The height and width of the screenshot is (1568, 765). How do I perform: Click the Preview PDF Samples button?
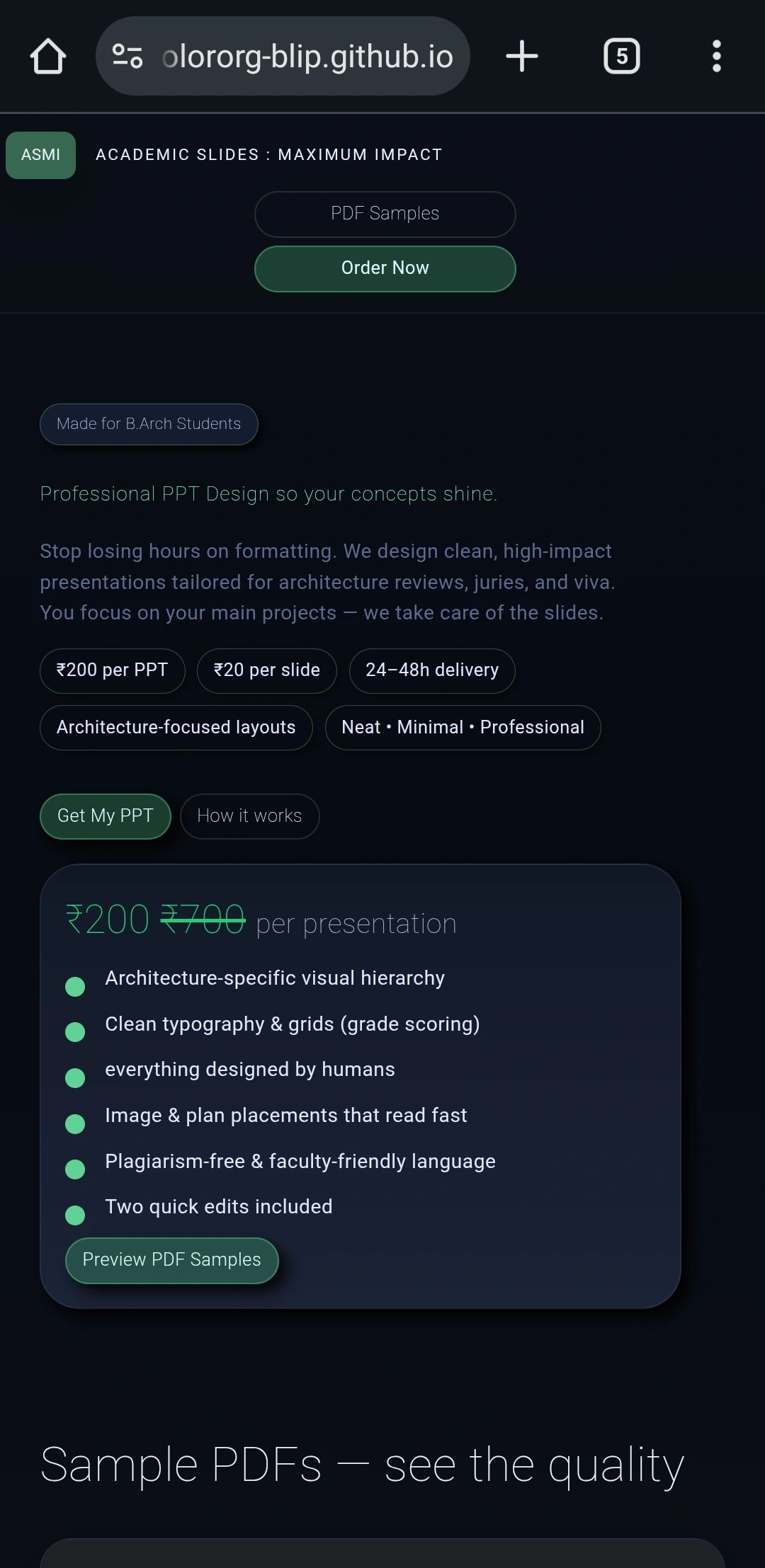(x=171, y=1260)
